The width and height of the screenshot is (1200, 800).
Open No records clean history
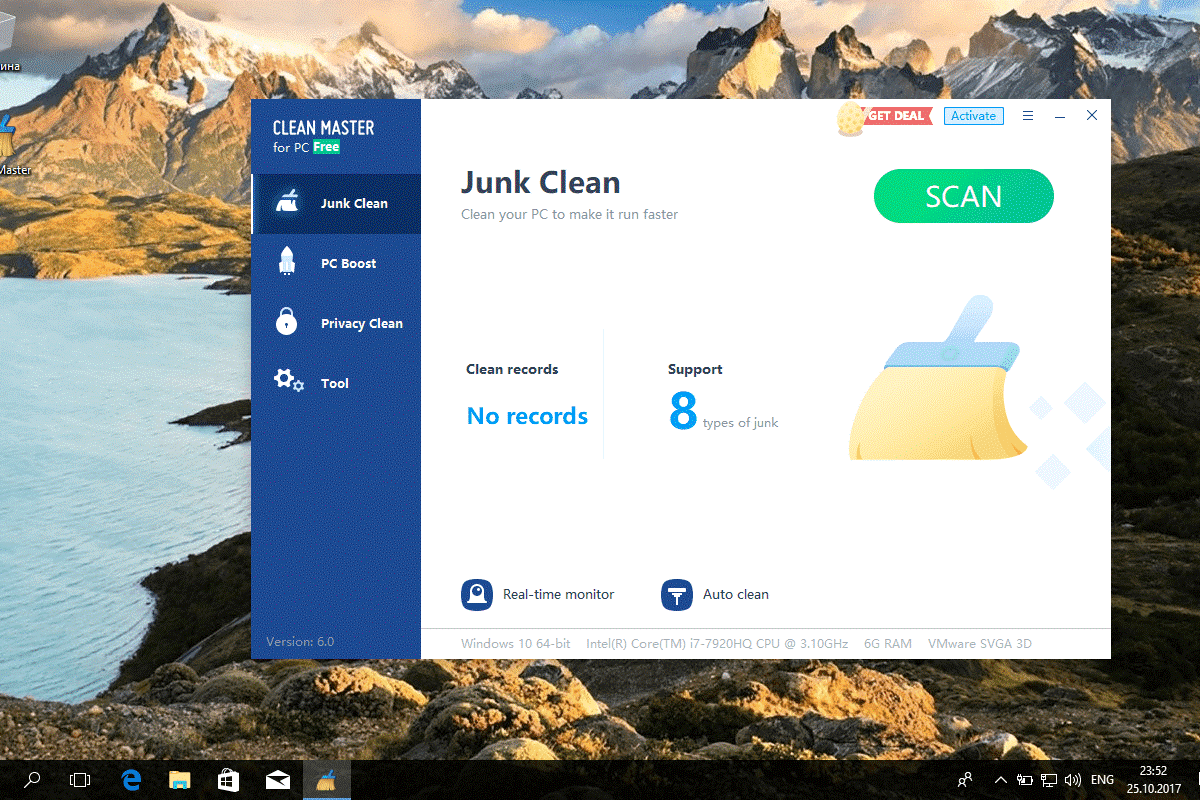527,416
